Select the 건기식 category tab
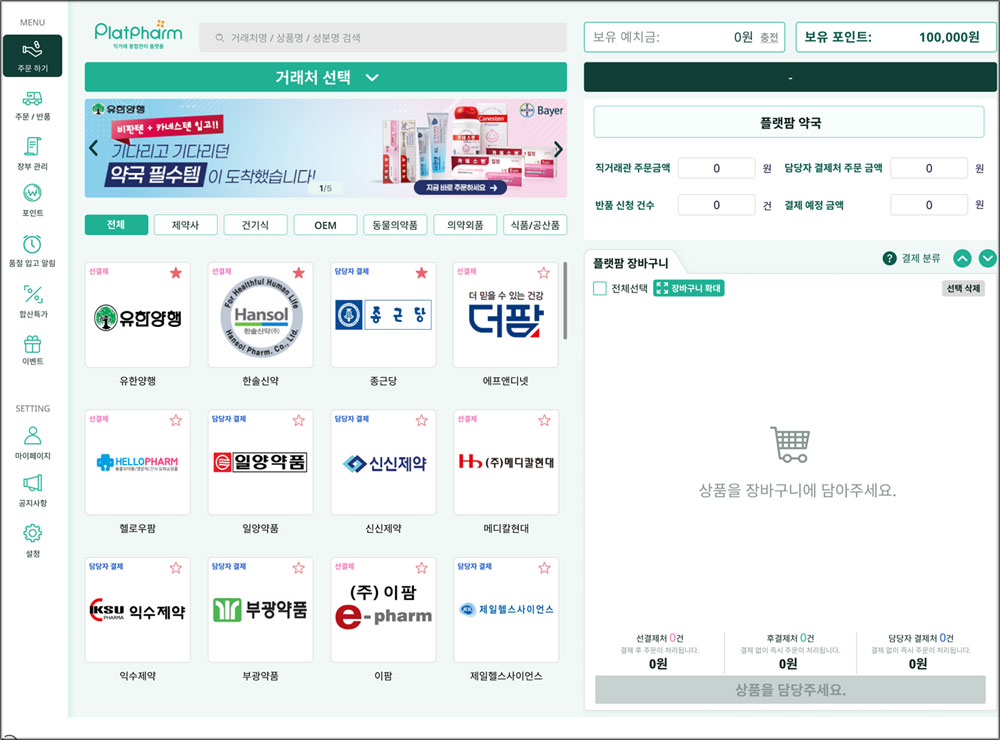Screen dimensions: 1000x740 [256, 225]
